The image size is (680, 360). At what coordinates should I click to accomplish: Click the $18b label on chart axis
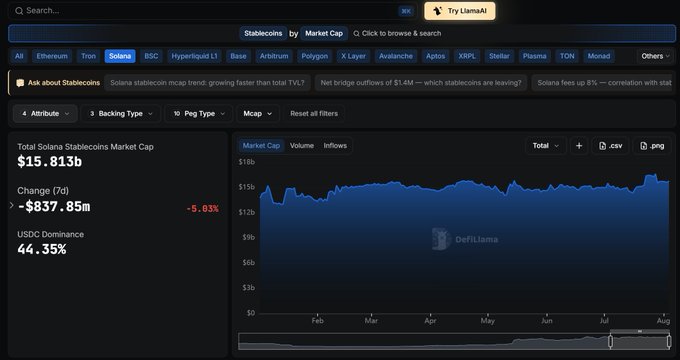247,162
